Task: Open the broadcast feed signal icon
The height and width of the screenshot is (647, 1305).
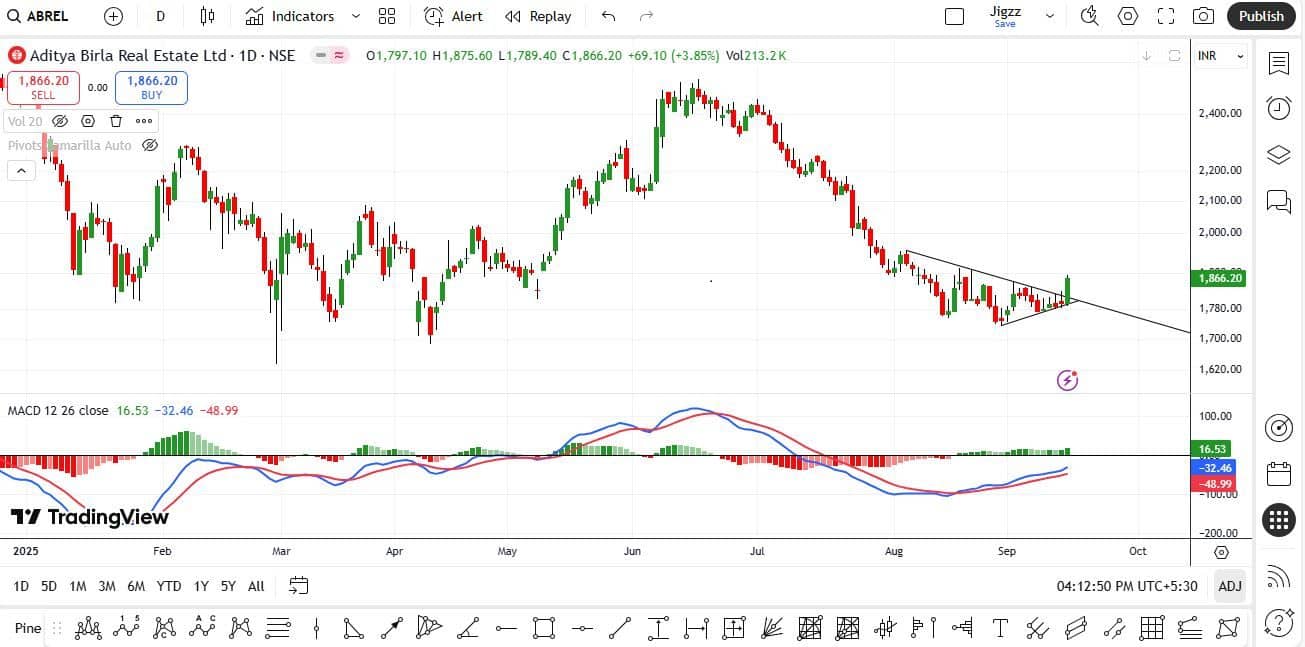Action: [x=1278, y=577]
